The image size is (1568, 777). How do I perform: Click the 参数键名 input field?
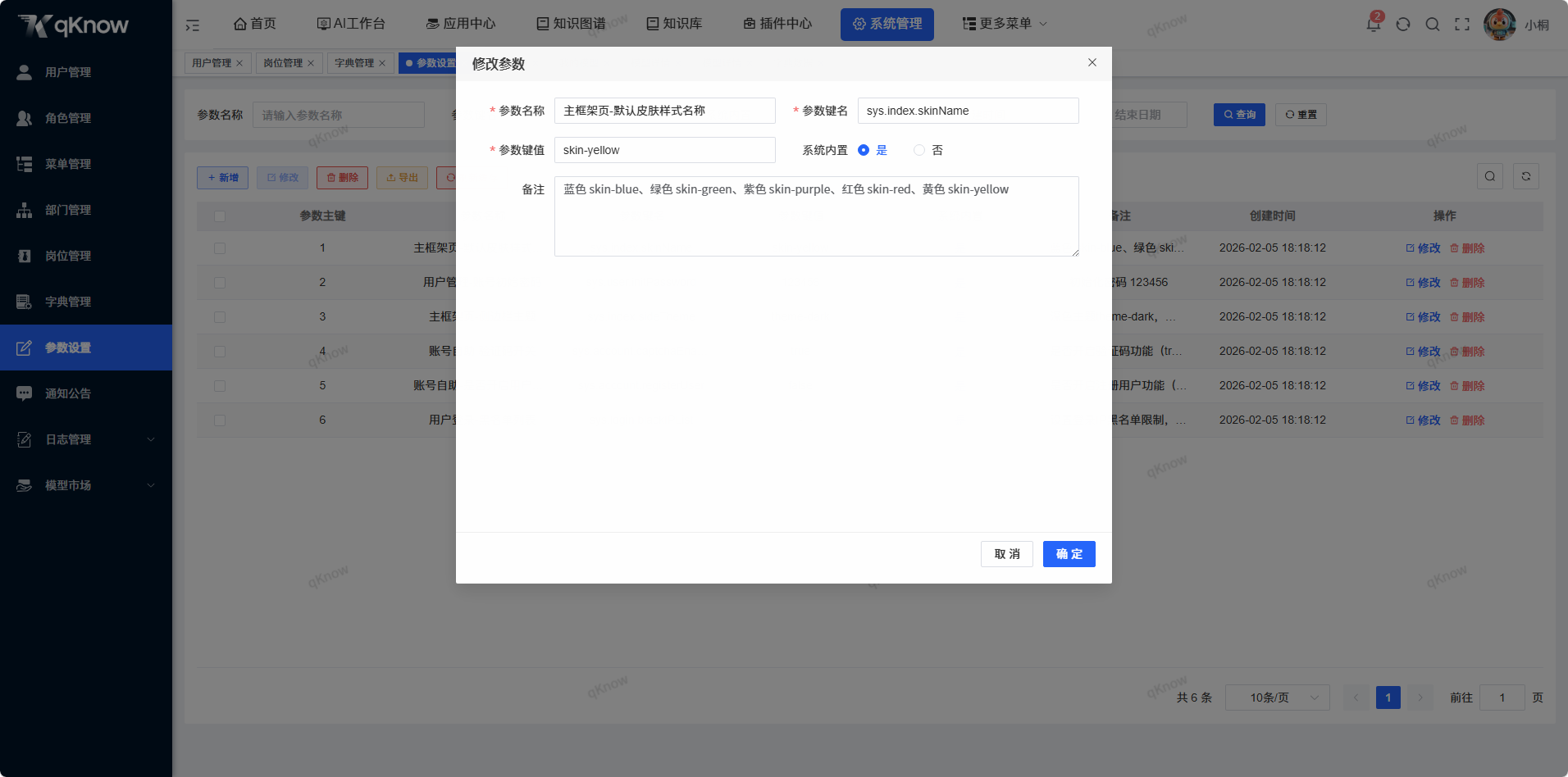tap(969, 111)
